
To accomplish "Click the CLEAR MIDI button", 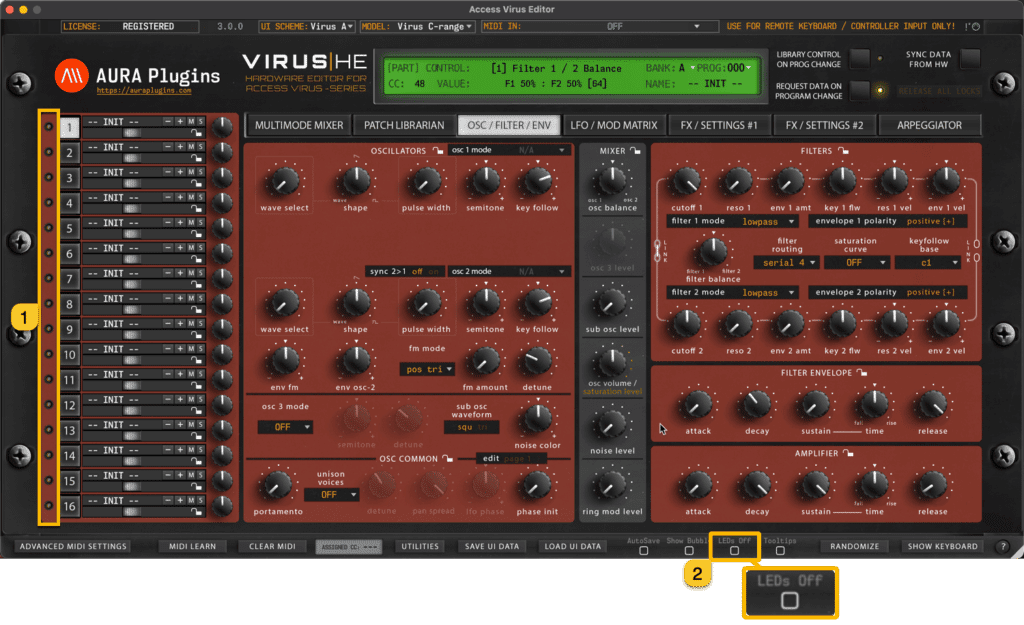I will click(272, 547).
